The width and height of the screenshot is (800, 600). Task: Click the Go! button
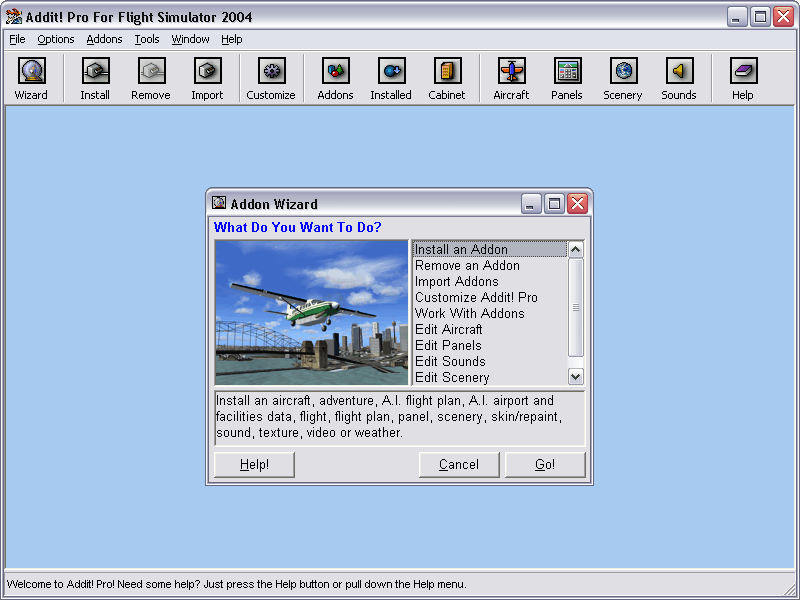(x=545, y=464)
